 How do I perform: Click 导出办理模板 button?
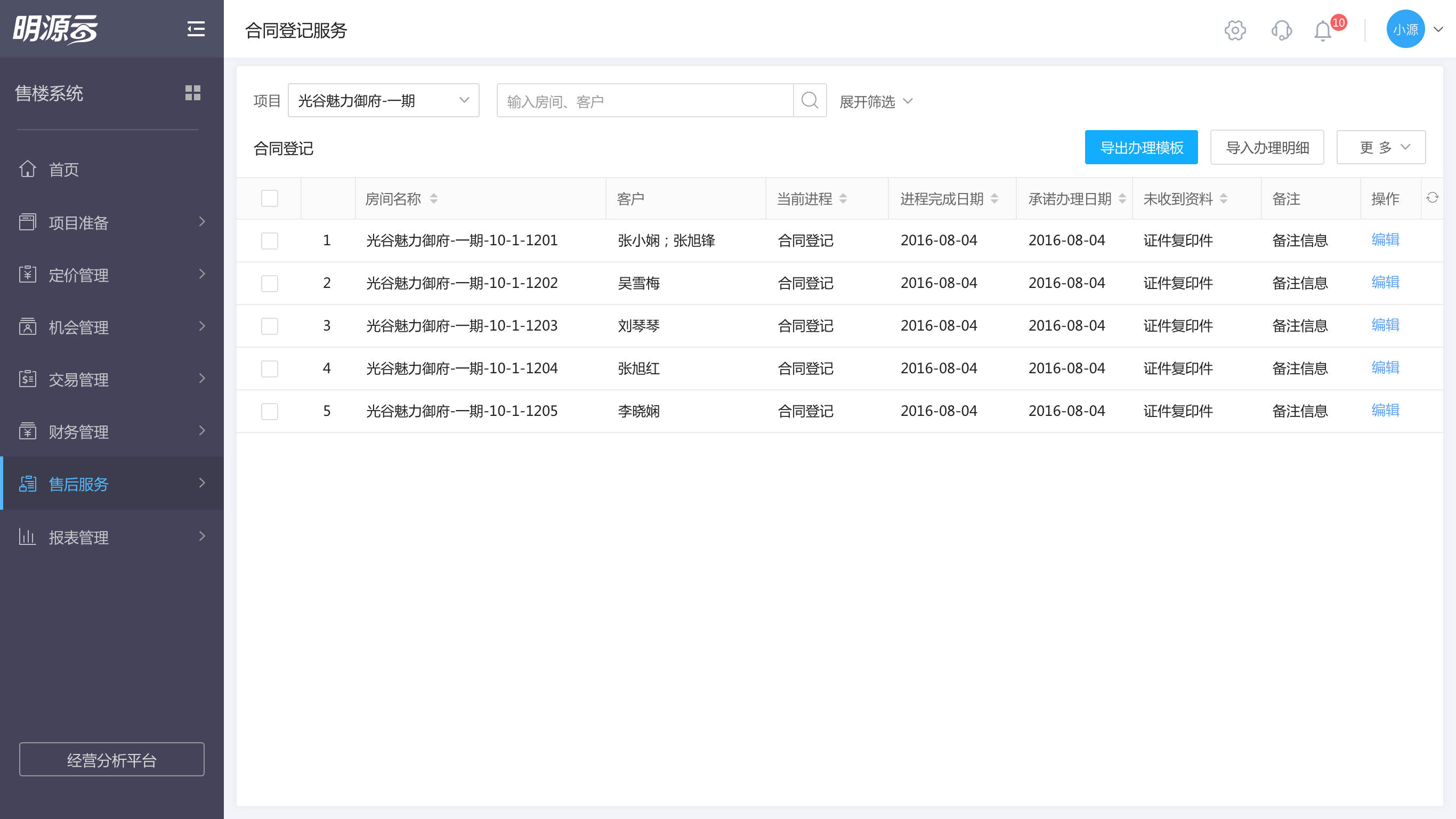tap(1141, 147)
